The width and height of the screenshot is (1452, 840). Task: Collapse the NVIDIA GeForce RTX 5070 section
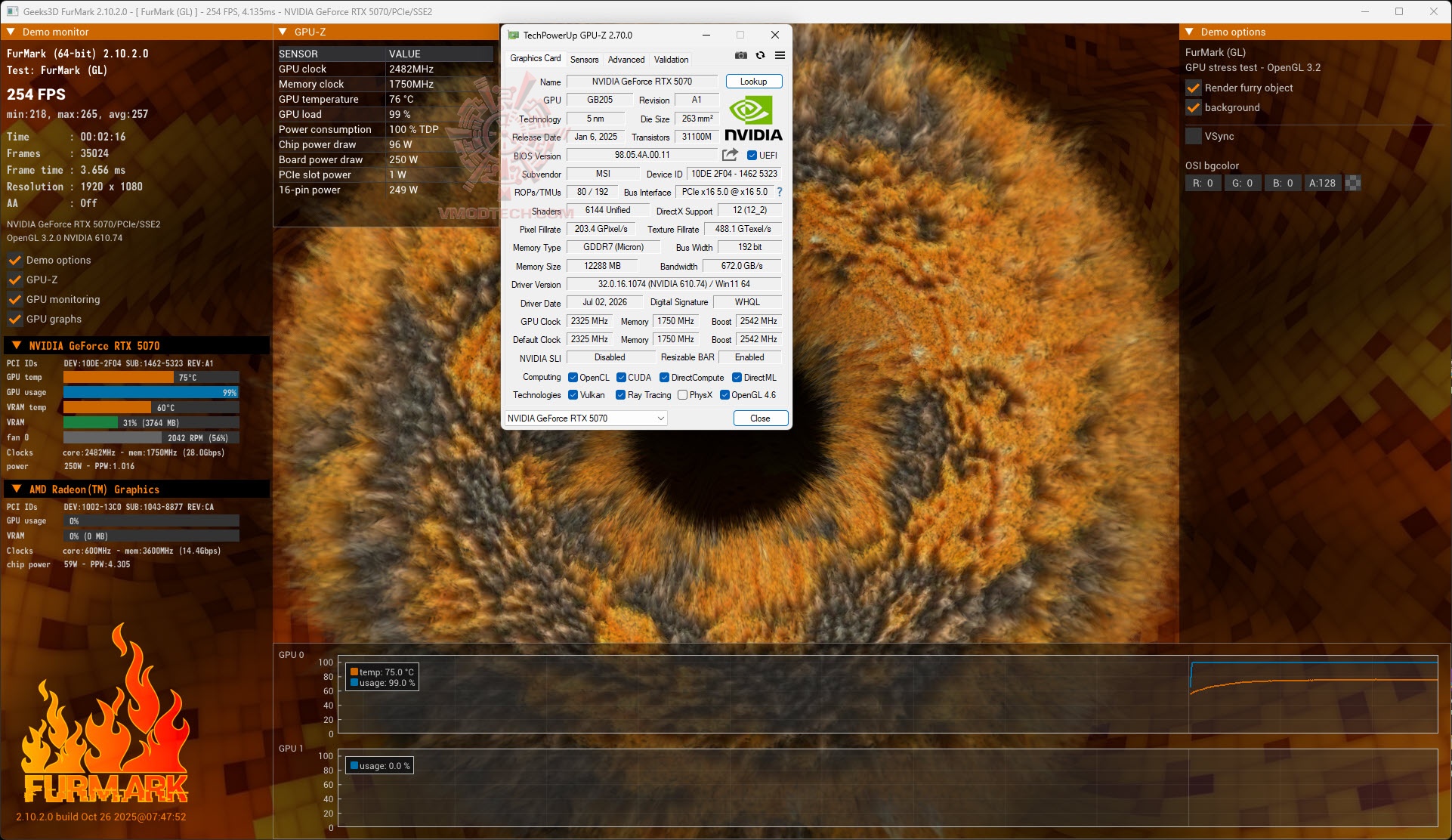point(16,345)
